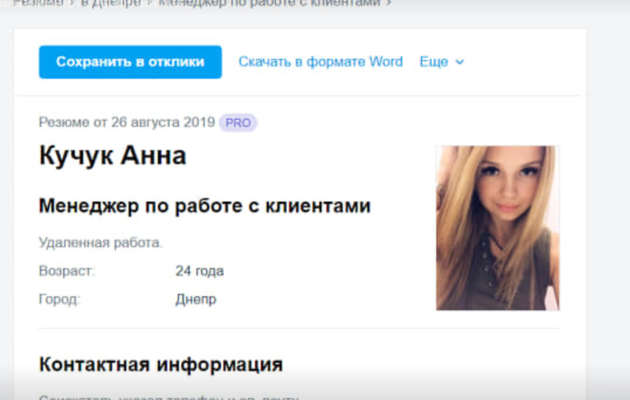Click the PRO badge next to the date
Screen dimensions: 630x400
[x=238, y=123]
